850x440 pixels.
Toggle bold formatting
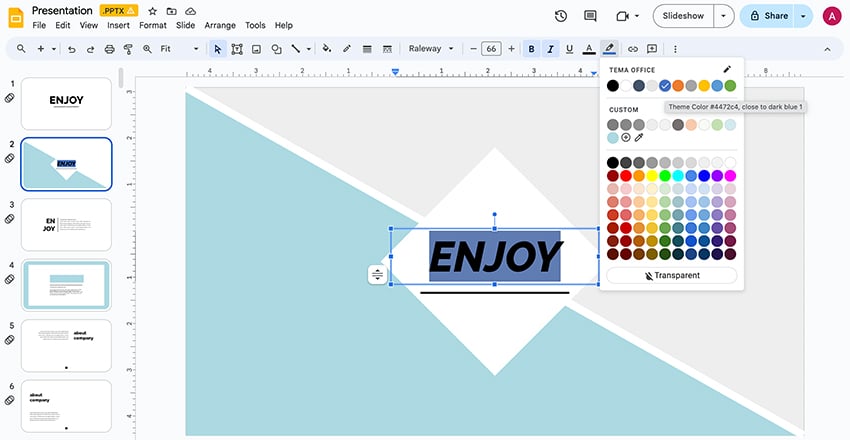[x=531, y=48]
